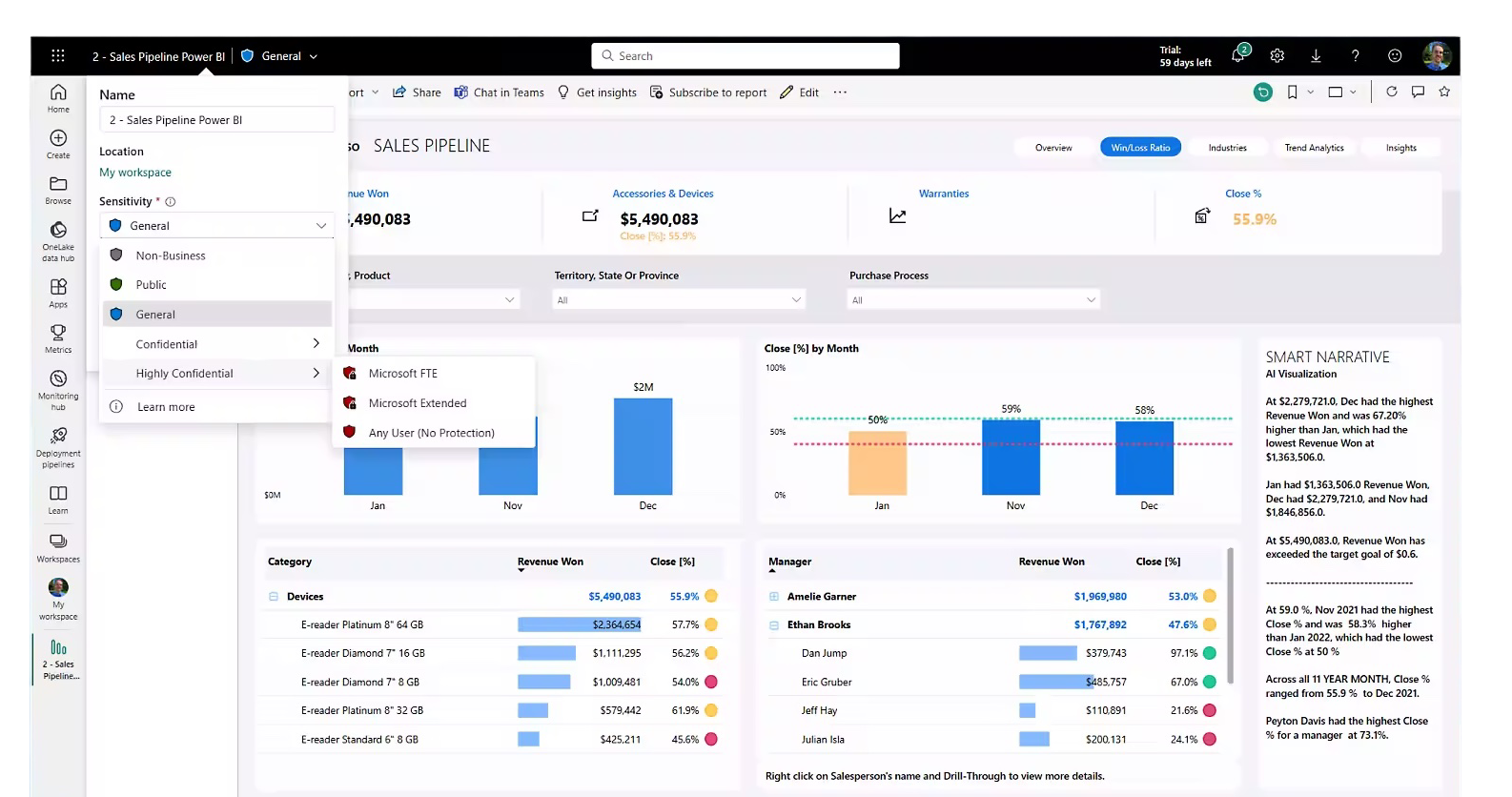This screenshot has height=797, width=1512.
Task: Favorite the report with star icon
Action: point(1444,92)
